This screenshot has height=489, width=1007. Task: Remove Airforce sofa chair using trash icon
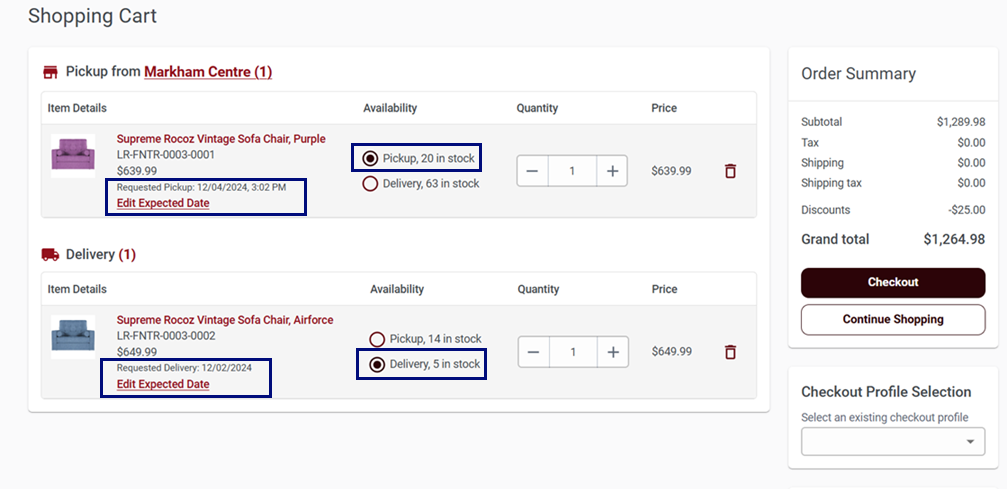click(730, 352)
